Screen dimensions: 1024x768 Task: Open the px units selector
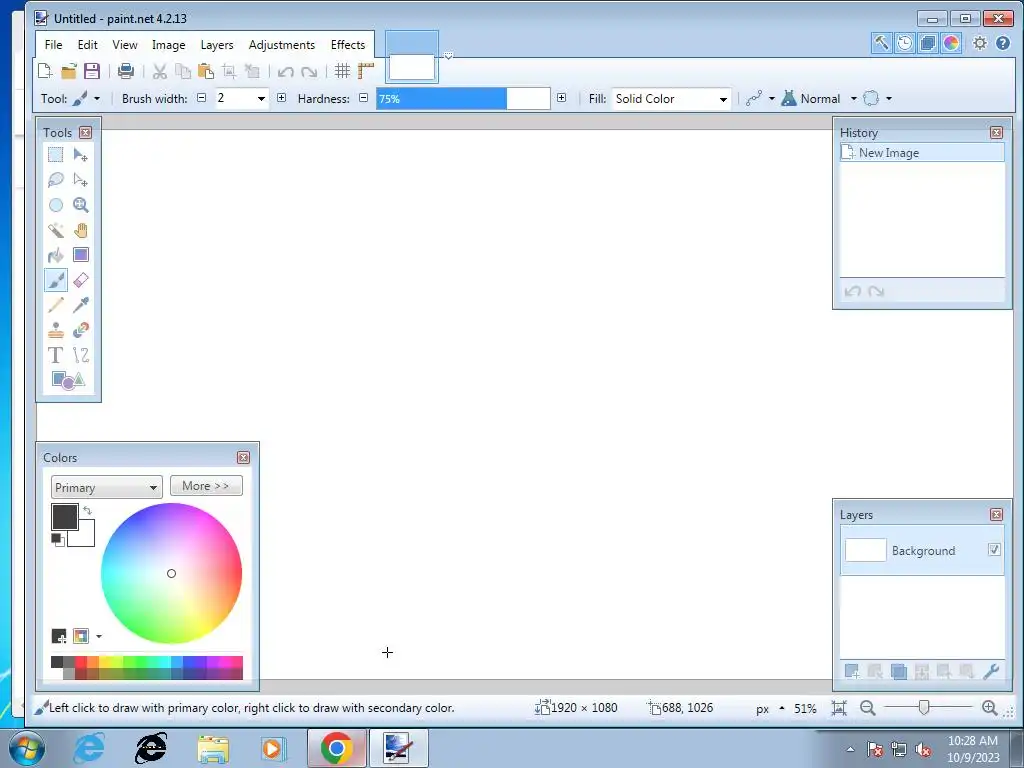[769, 709]
